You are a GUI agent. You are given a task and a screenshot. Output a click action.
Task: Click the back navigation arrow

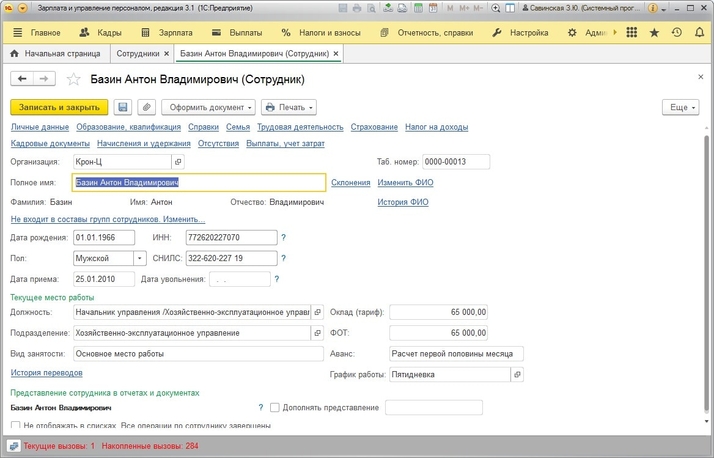click(21, 79)
